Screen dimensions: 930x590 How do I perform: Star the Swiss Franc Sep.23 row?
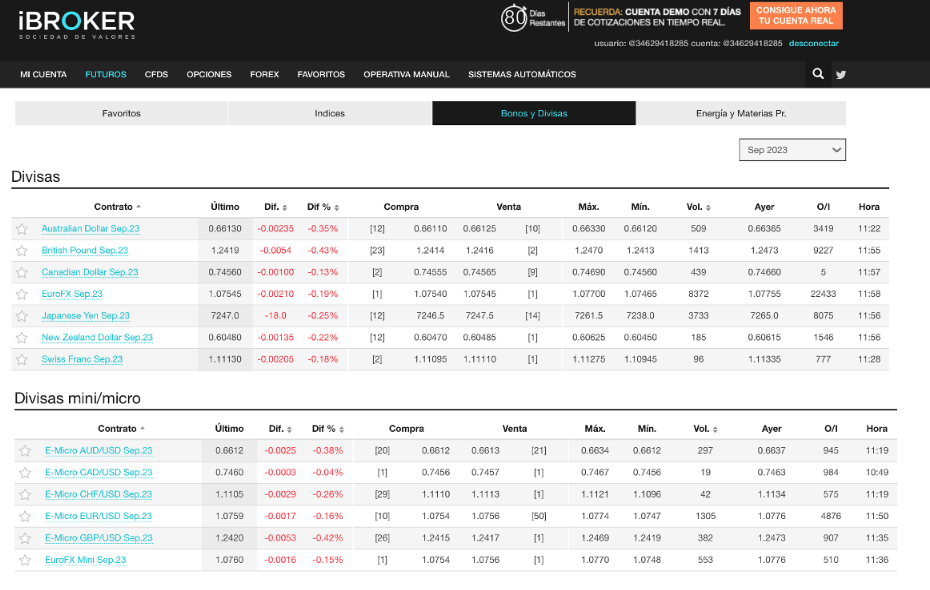(22, 359)
